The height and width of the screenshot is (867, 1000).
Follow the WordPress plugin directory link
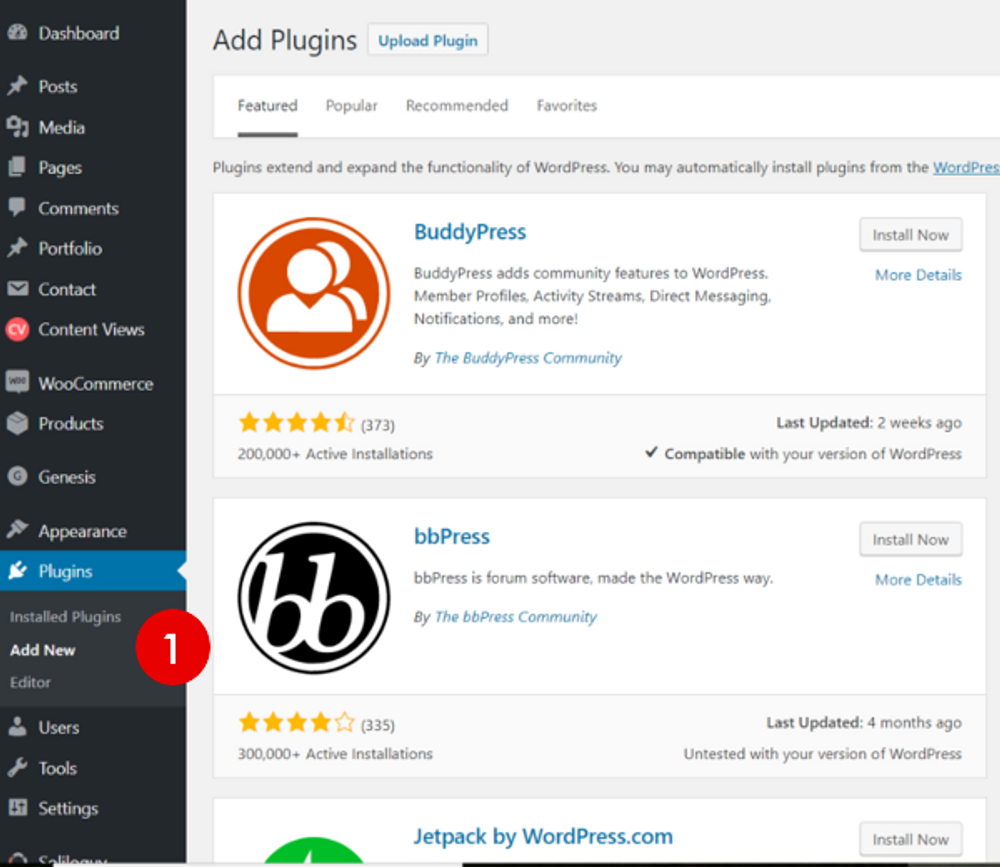pyautogui.click(x=966, y=167)
